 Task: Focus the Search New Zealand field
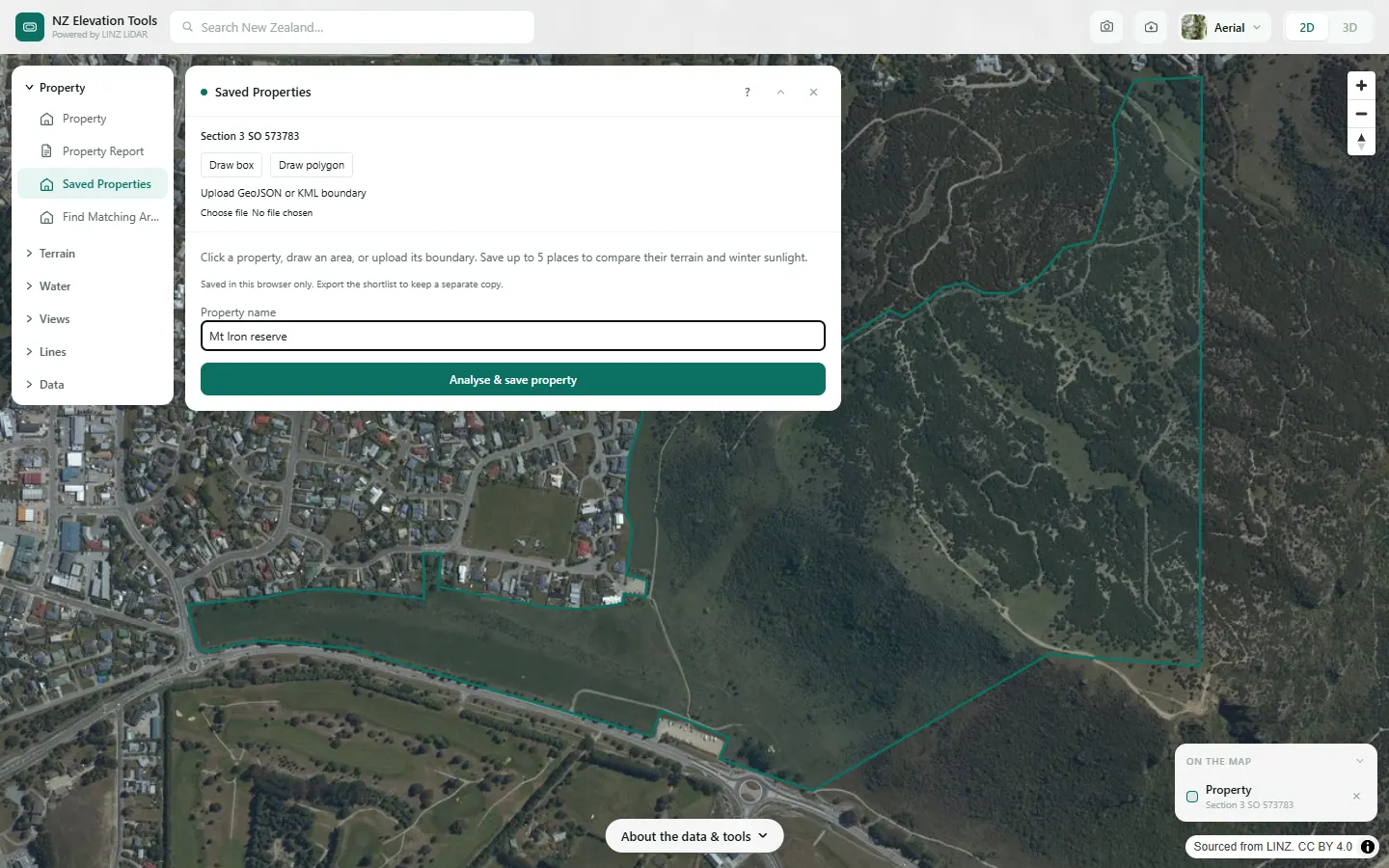tap(352, 27)
